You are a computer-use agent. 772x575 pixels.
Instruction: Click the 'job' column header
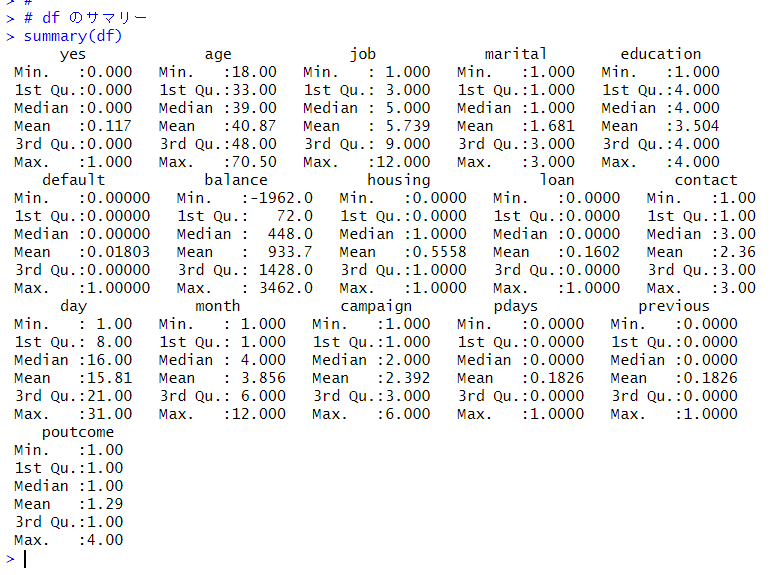point(363,54)
